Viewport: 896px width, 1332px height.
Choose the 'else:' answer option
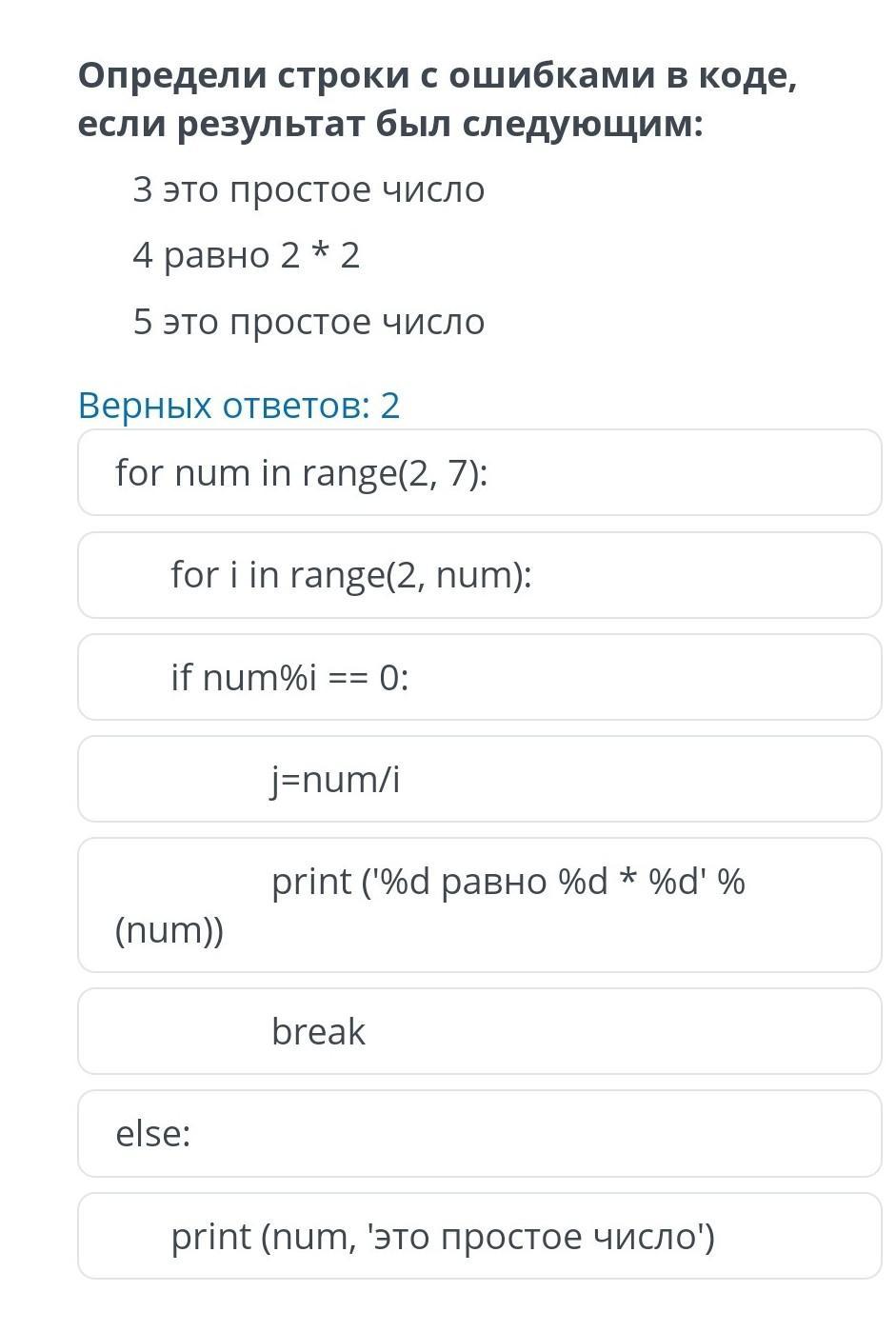479,1133
